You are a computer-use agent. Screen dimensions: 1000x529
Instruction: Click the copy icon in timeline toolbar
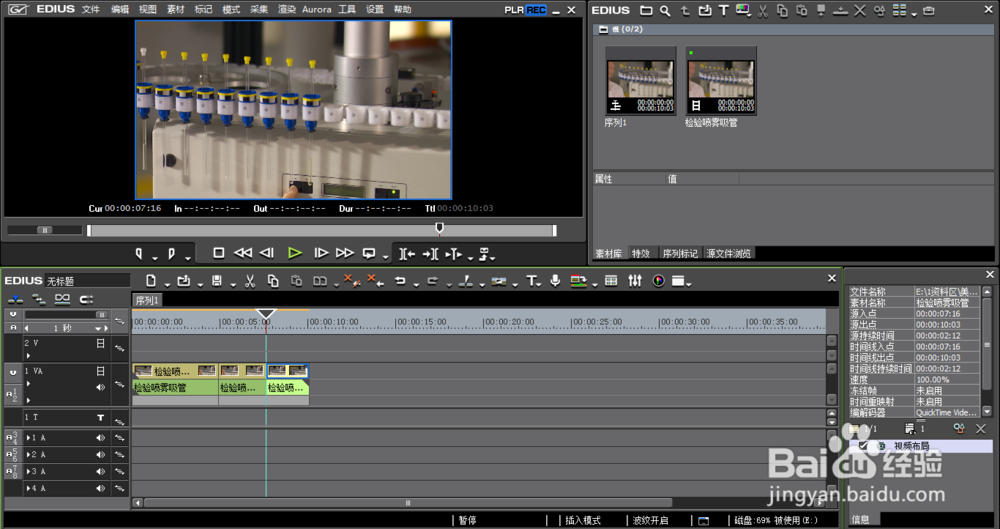tap(273, 281)
